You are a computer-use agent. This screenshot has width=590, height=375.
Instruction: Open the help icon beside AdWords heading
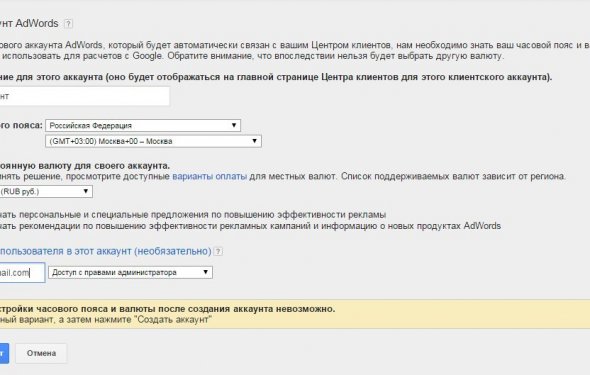pos(68,24)
